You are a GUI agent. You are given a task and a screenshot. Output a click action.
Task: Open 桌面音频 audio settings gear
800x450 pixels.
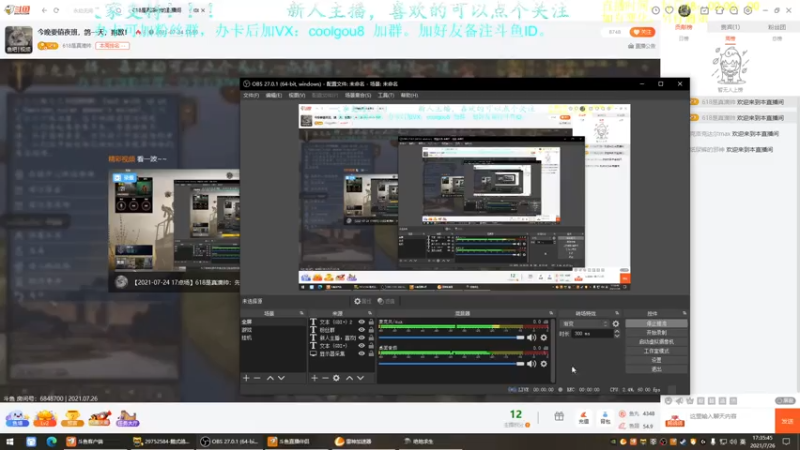click(x=544, y=364)
